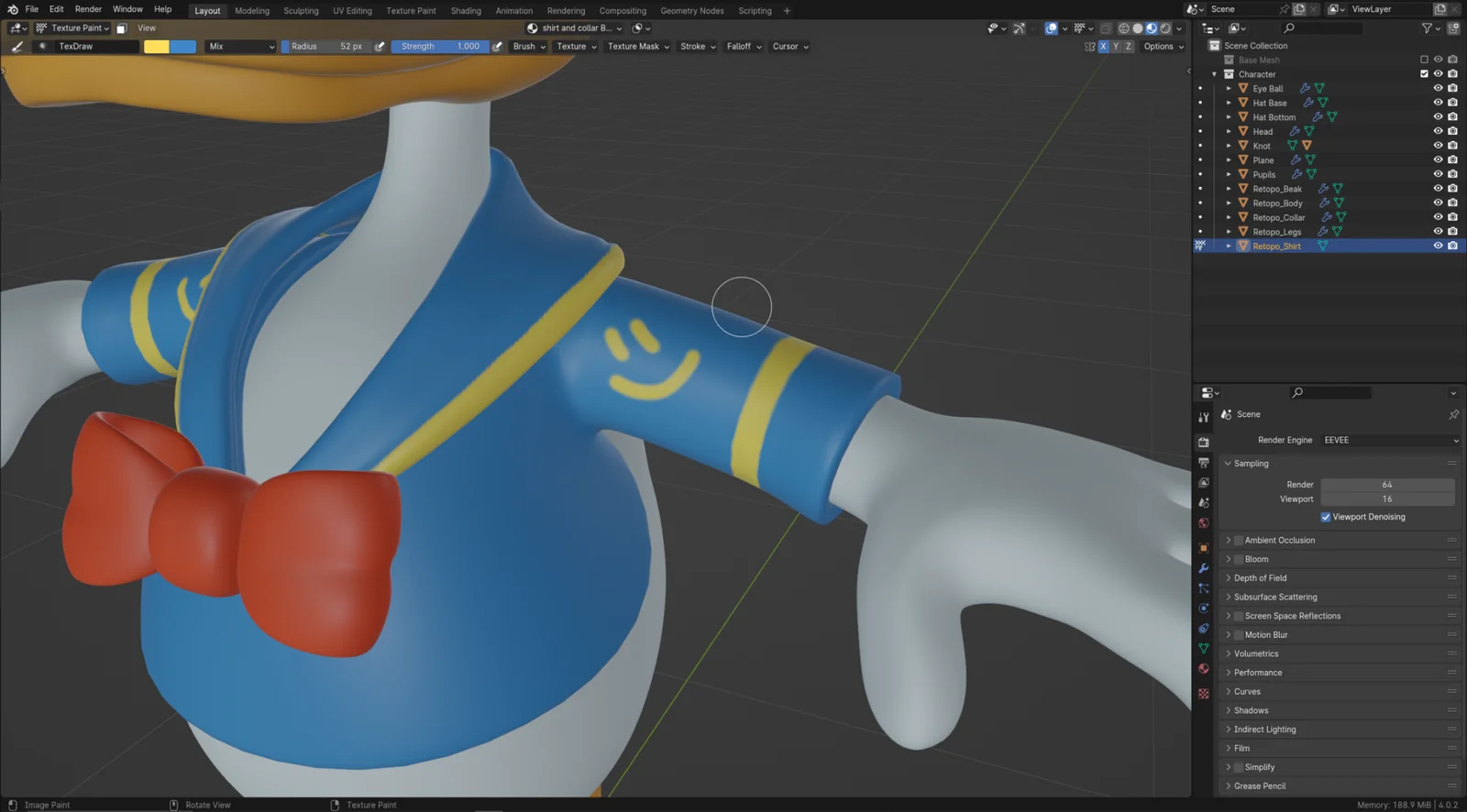Expand the Retopo_Body tree item
Image resolution: width=1467 pixels, height=812 pixels.
pos(1229,203)
